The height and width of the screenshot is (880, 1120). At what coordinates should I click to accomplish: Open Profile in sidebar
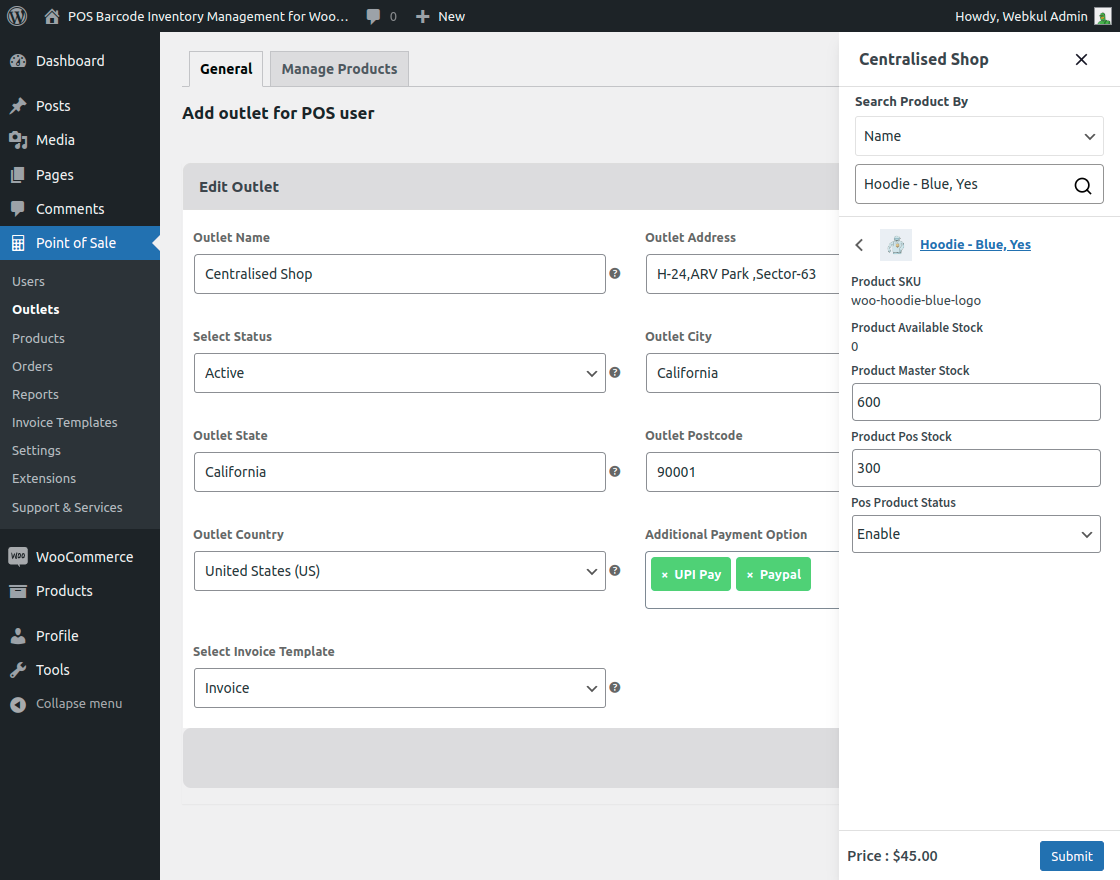tap(57, 636)
